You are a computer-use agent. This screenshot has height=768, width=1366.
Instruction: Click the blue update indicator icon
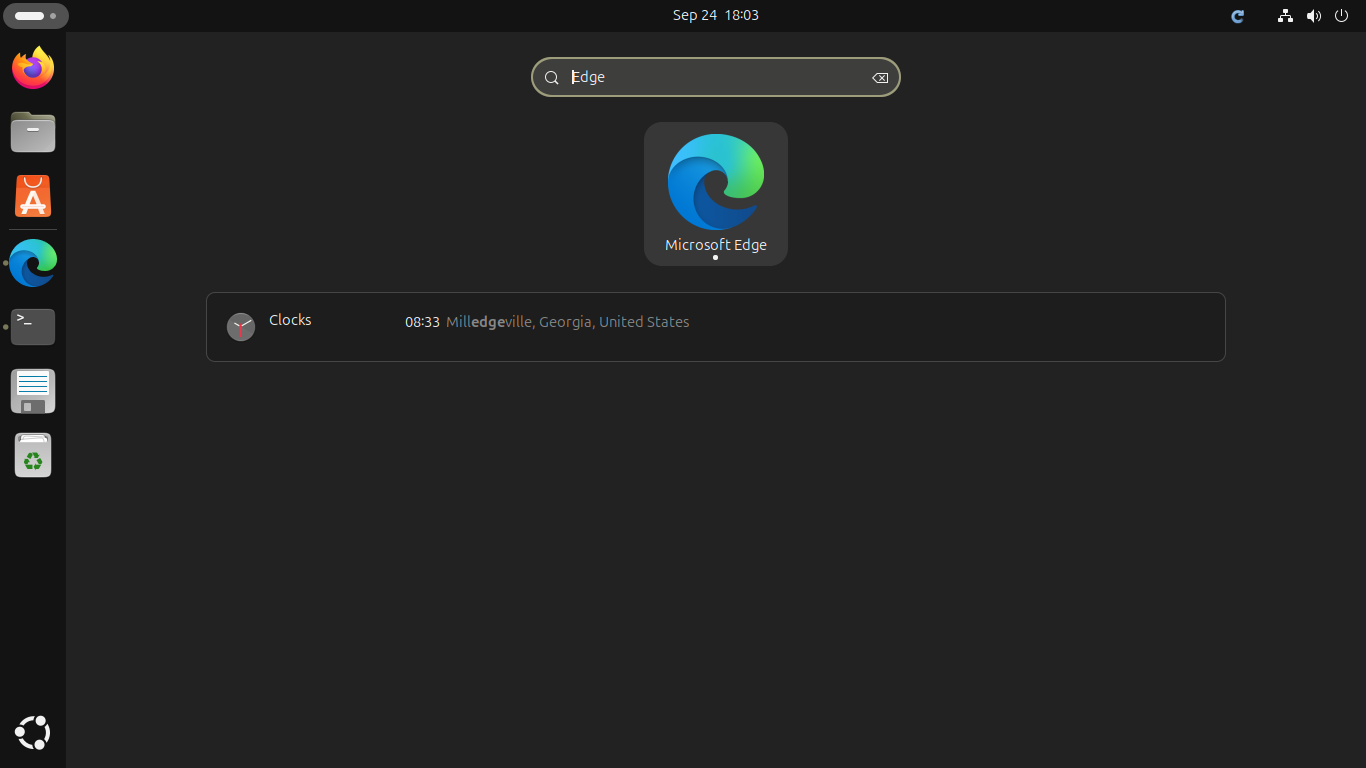coord(1237,16)
